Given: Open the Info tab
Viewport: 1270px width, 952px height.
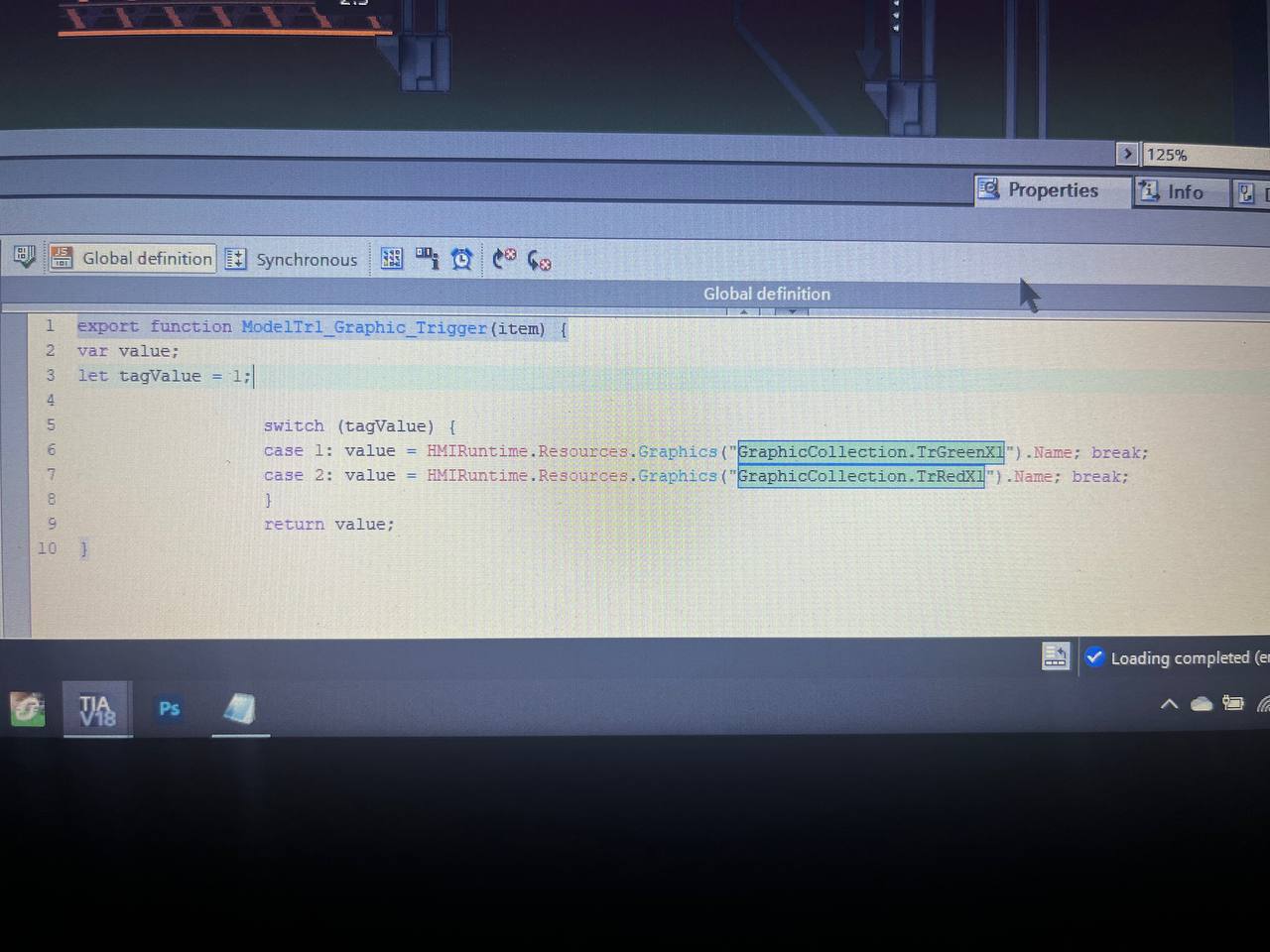Looking at the screenshot, I should [1181, 191].
